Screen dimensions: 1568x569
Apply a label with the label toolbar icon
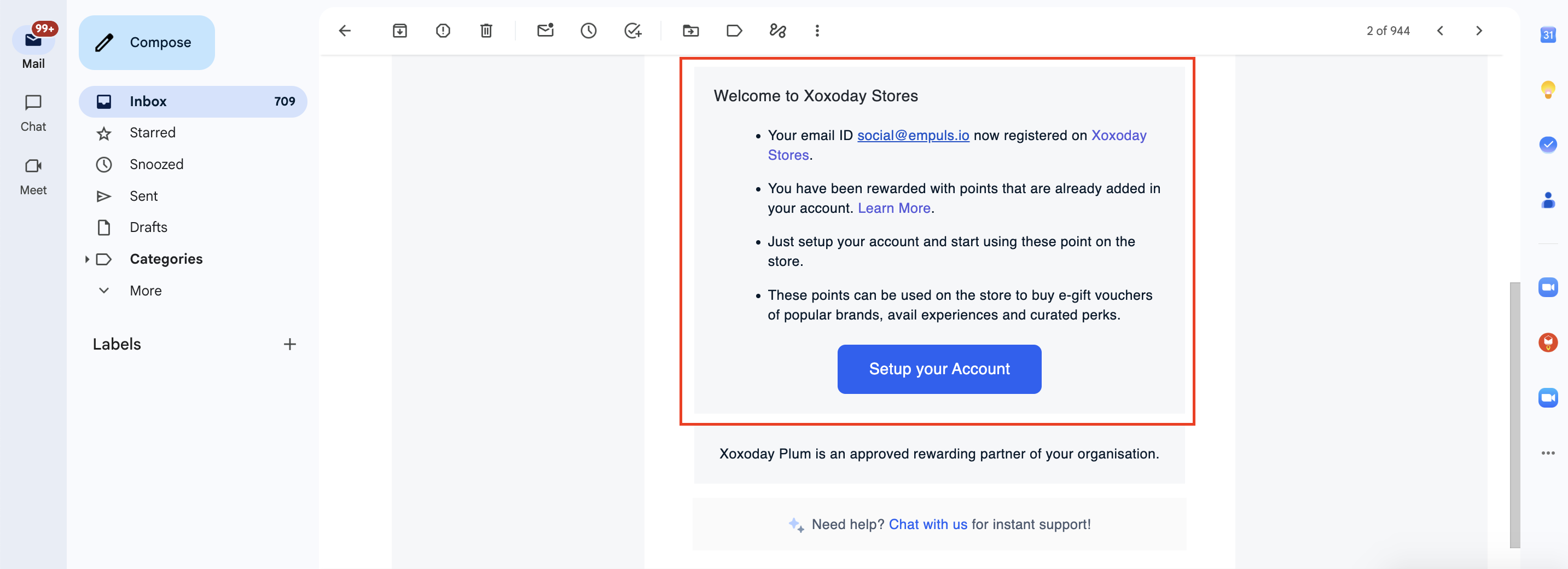(x=735, y=31)
